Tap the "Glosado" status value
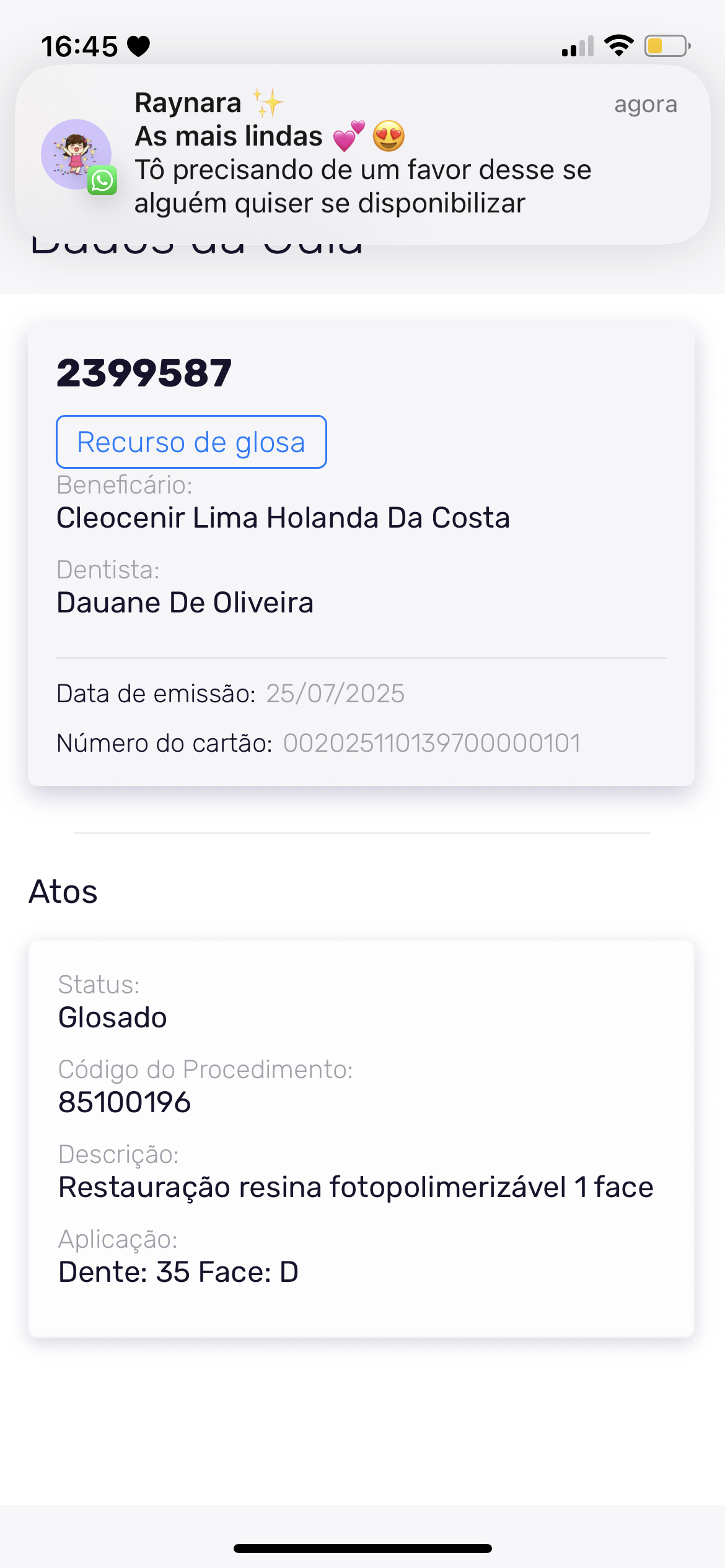This screenshot has height=1568, width=725. click(x=113, y=1017)
